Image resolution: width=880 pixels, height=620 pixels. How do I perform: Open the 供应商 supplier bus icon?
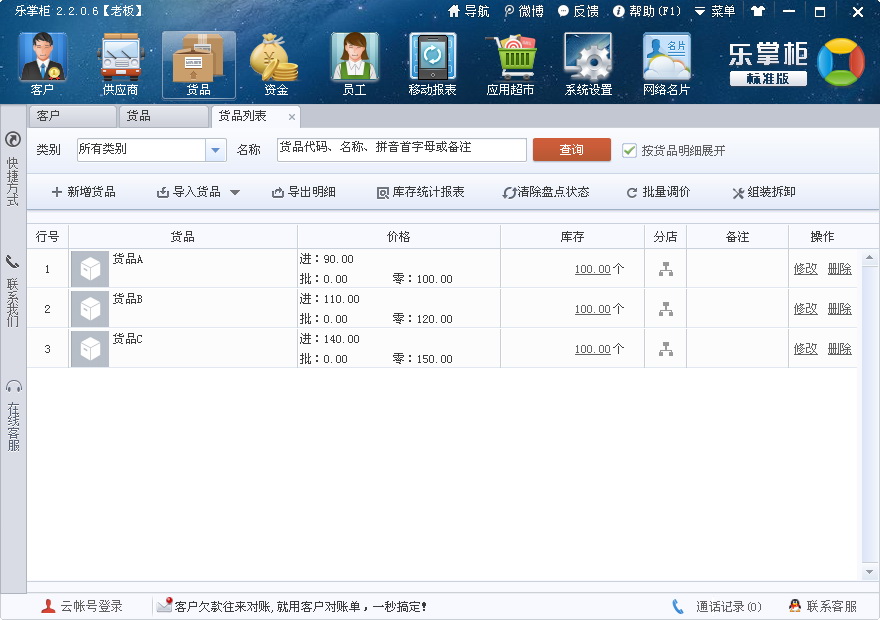(x=121, y=64)
